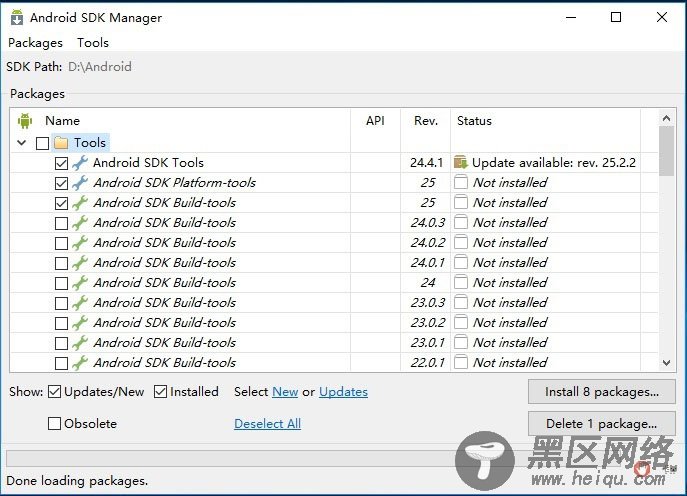This screenshot has width=687, height=496.
Task: Click the not-installed status icon for Build-tools 23.0.3
Action: pos(460,302)
